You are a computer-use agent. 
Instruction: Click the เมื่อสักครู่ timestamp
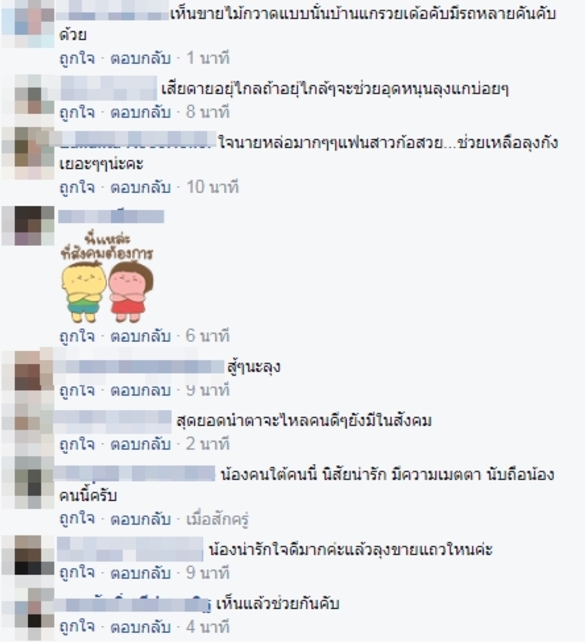coord(218,520)
